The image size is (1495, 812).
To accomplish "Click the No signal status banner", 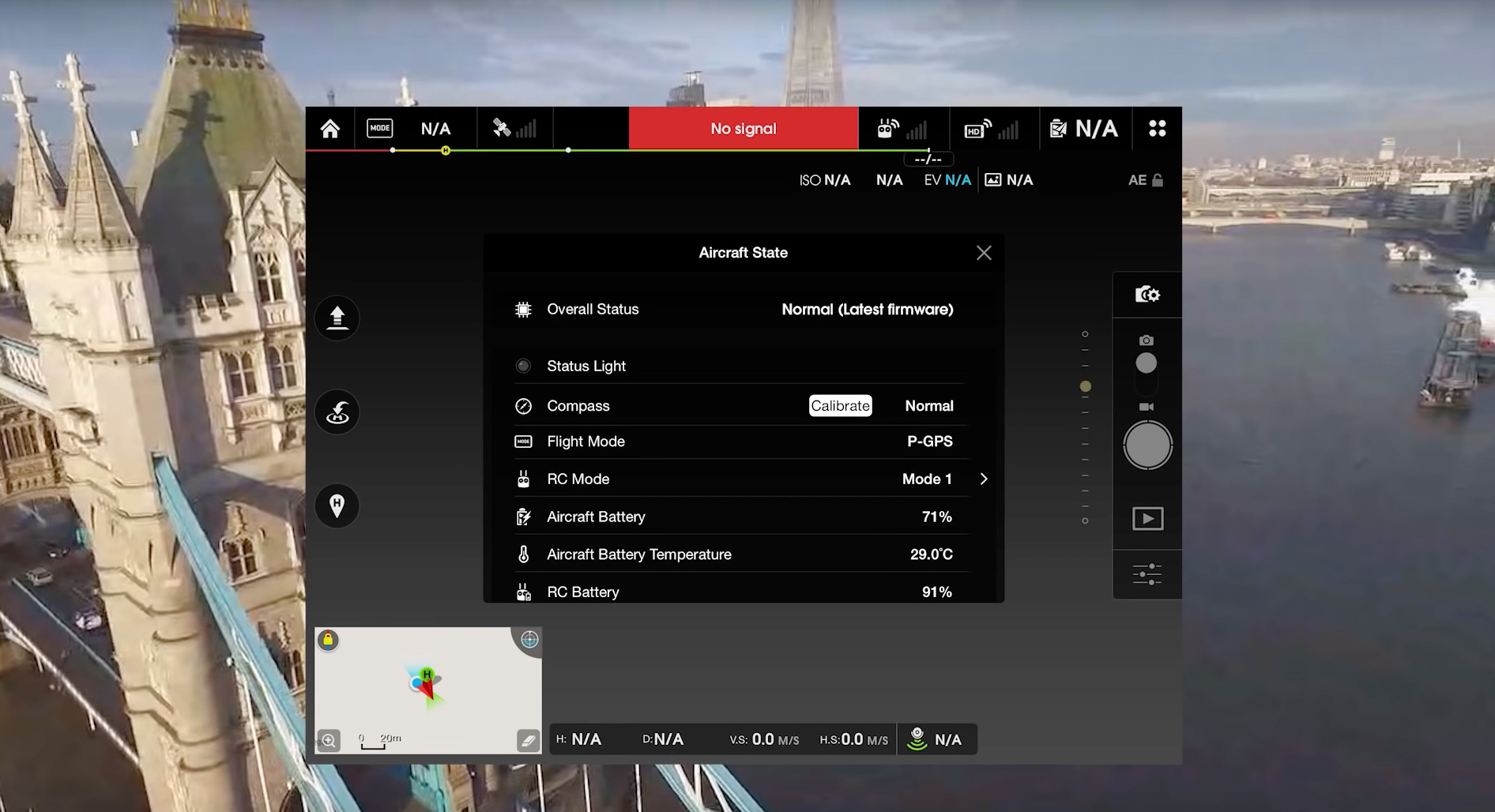I will pos(744,128).
